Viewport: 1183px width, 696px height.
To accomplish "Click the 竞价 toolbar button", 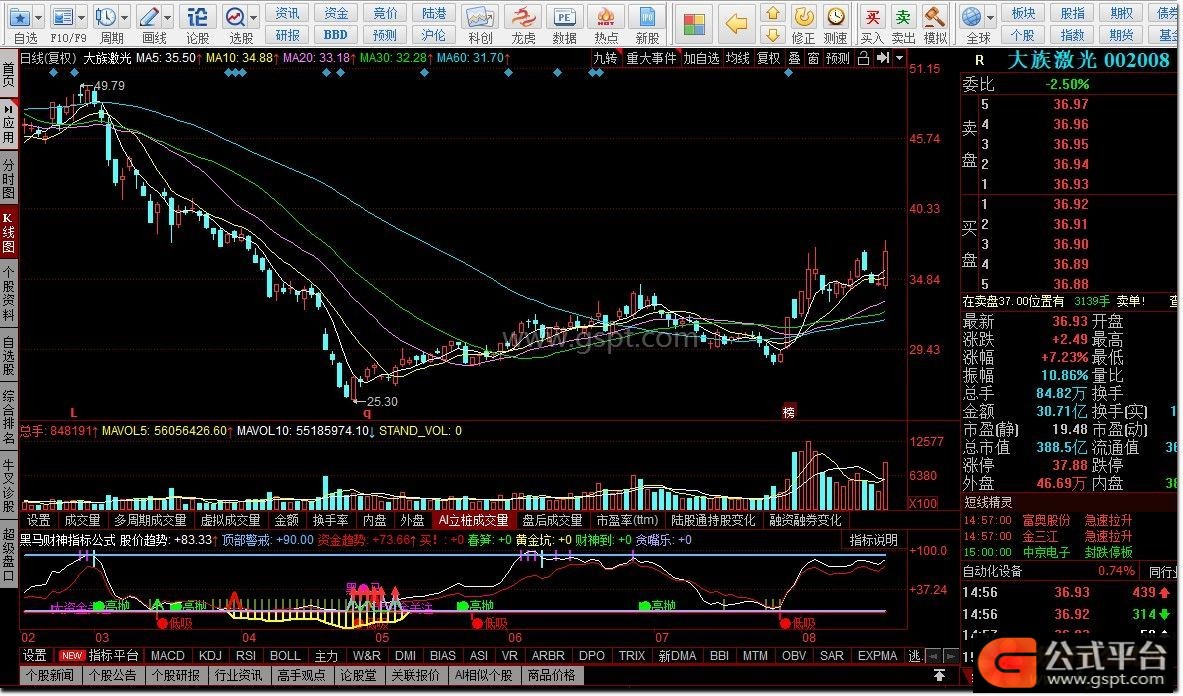I will 385,14.
